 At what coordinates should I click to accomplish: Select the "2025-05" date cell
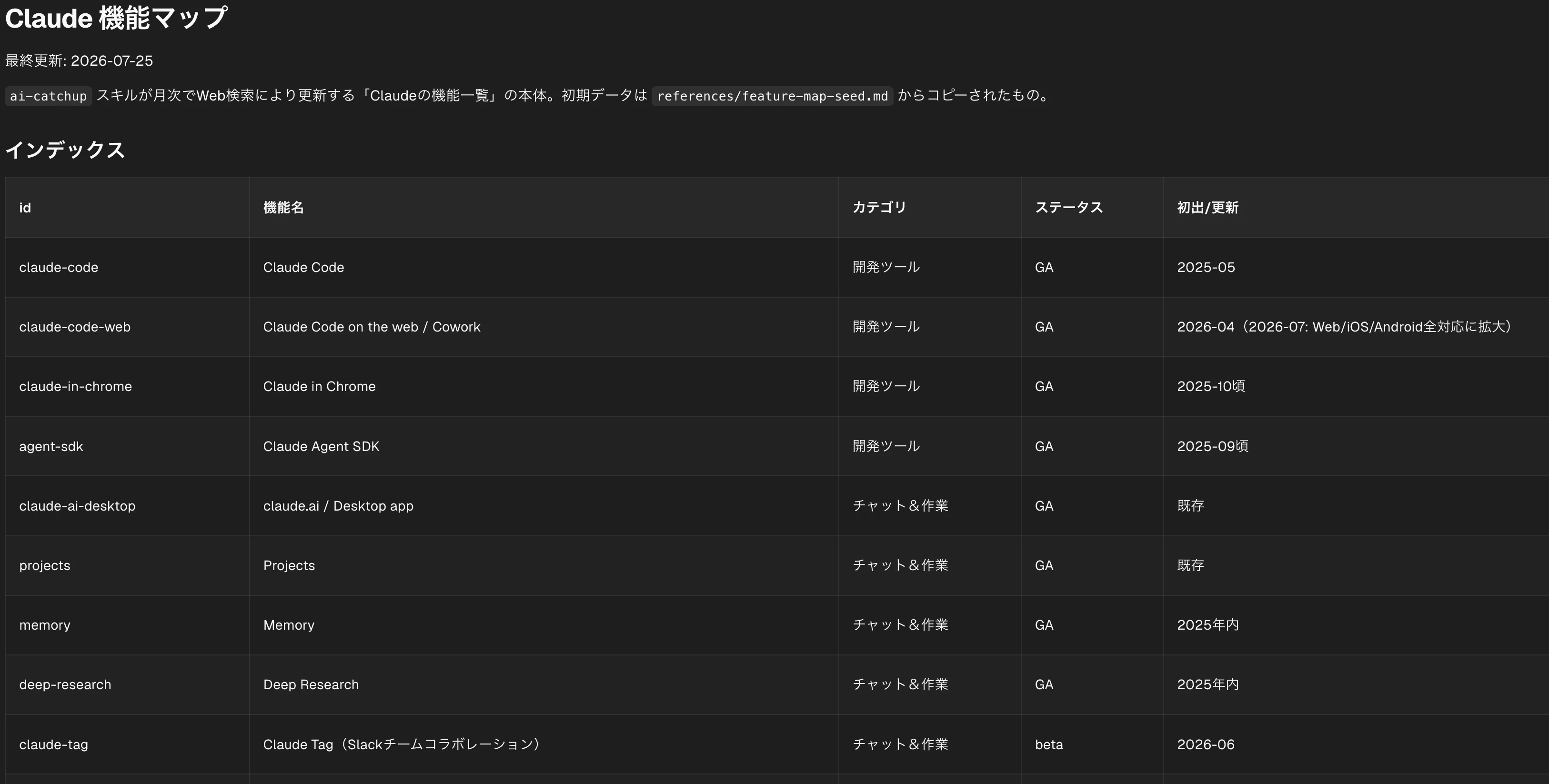pyautogui.click(x=1206, y=267)
